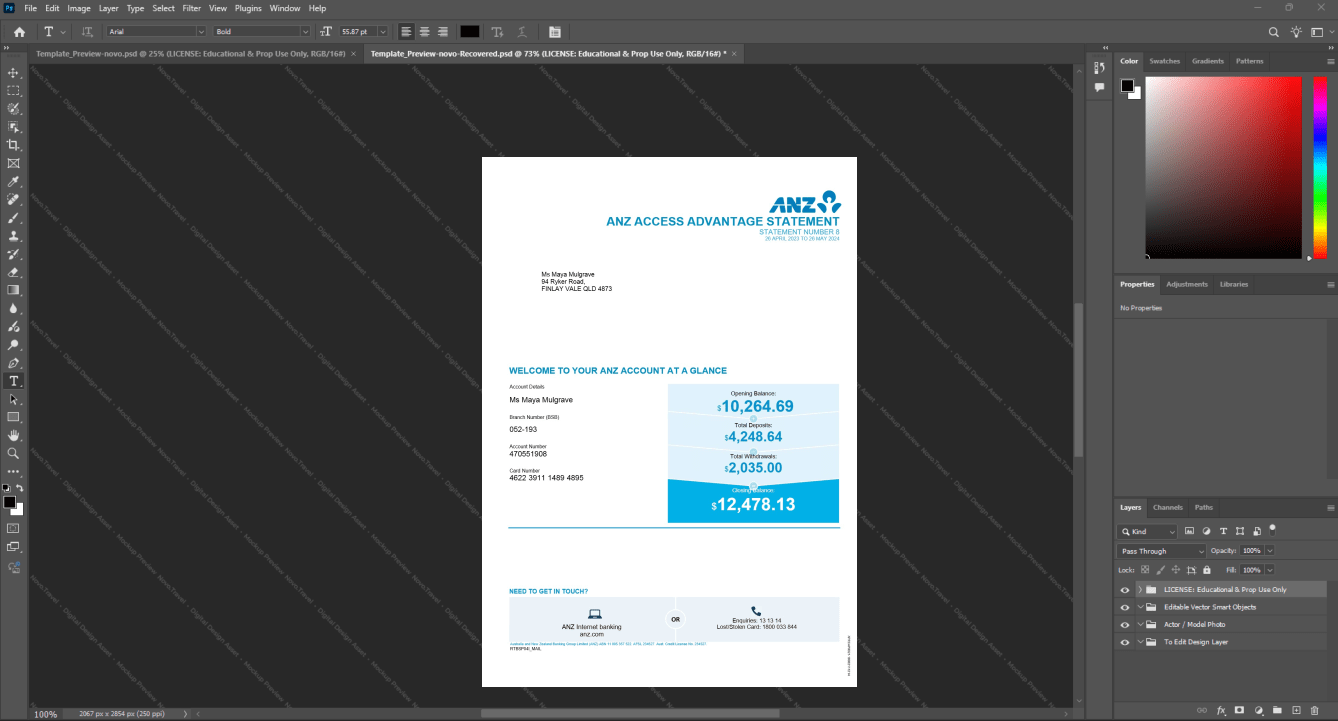Select the Eraser tool

tap(13, 272)
